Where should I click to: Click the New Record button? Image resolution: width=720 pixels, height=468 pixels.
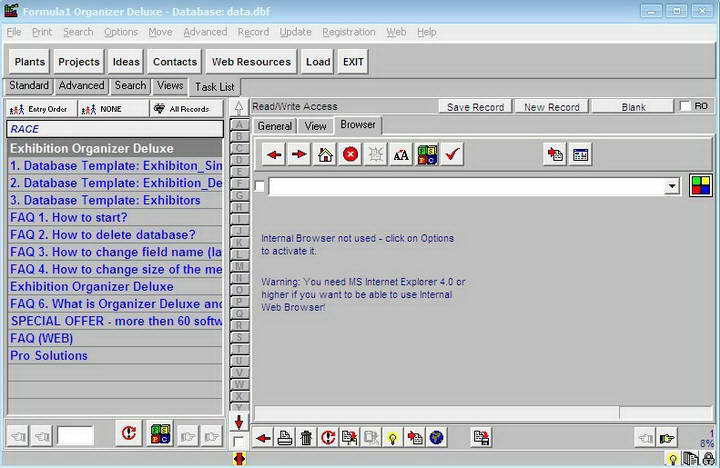pyautogui.click(x=551, y=107)
